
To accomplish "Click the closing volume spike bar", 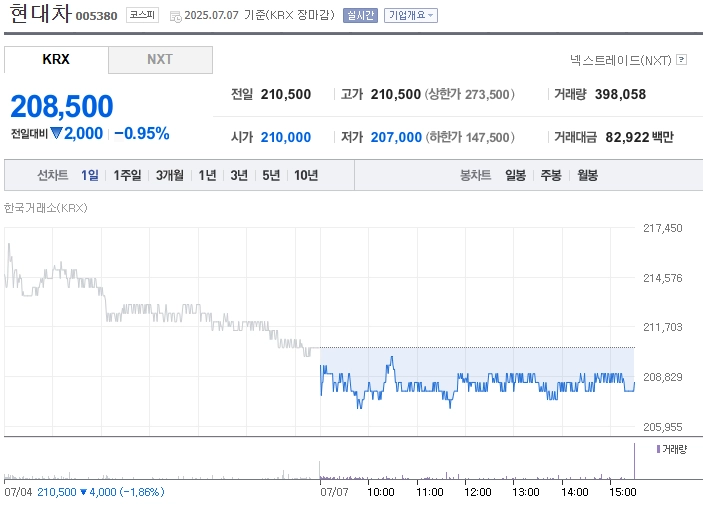I will (634, 461).
